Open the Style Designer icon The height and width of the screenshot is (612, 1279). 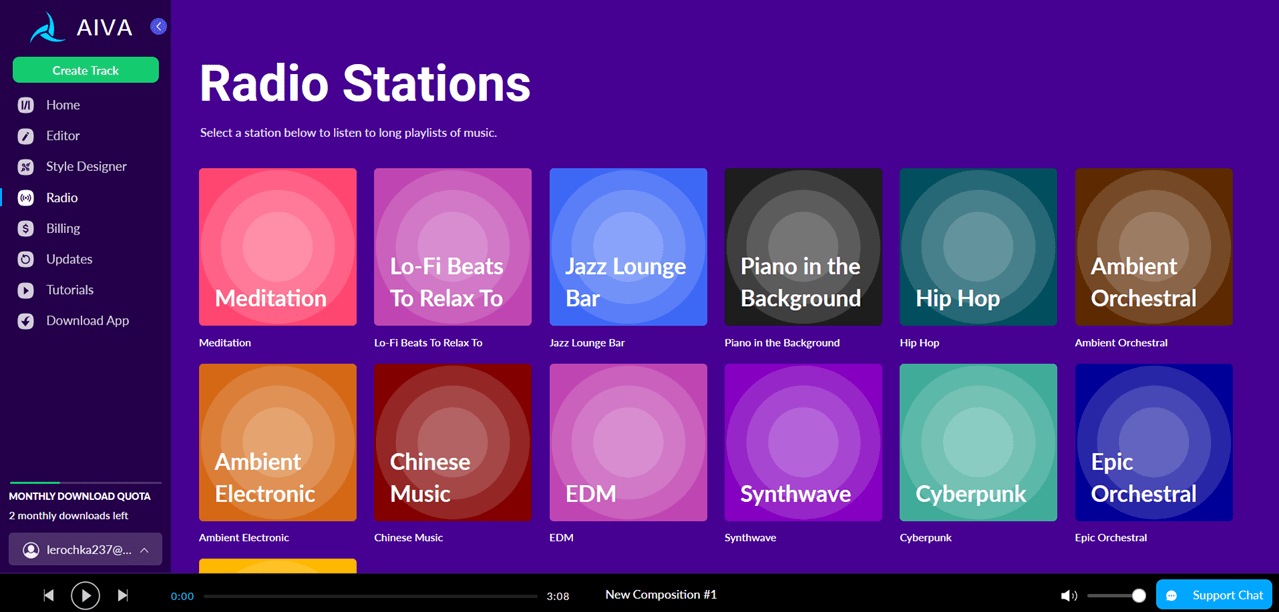[x=26, y=167]
